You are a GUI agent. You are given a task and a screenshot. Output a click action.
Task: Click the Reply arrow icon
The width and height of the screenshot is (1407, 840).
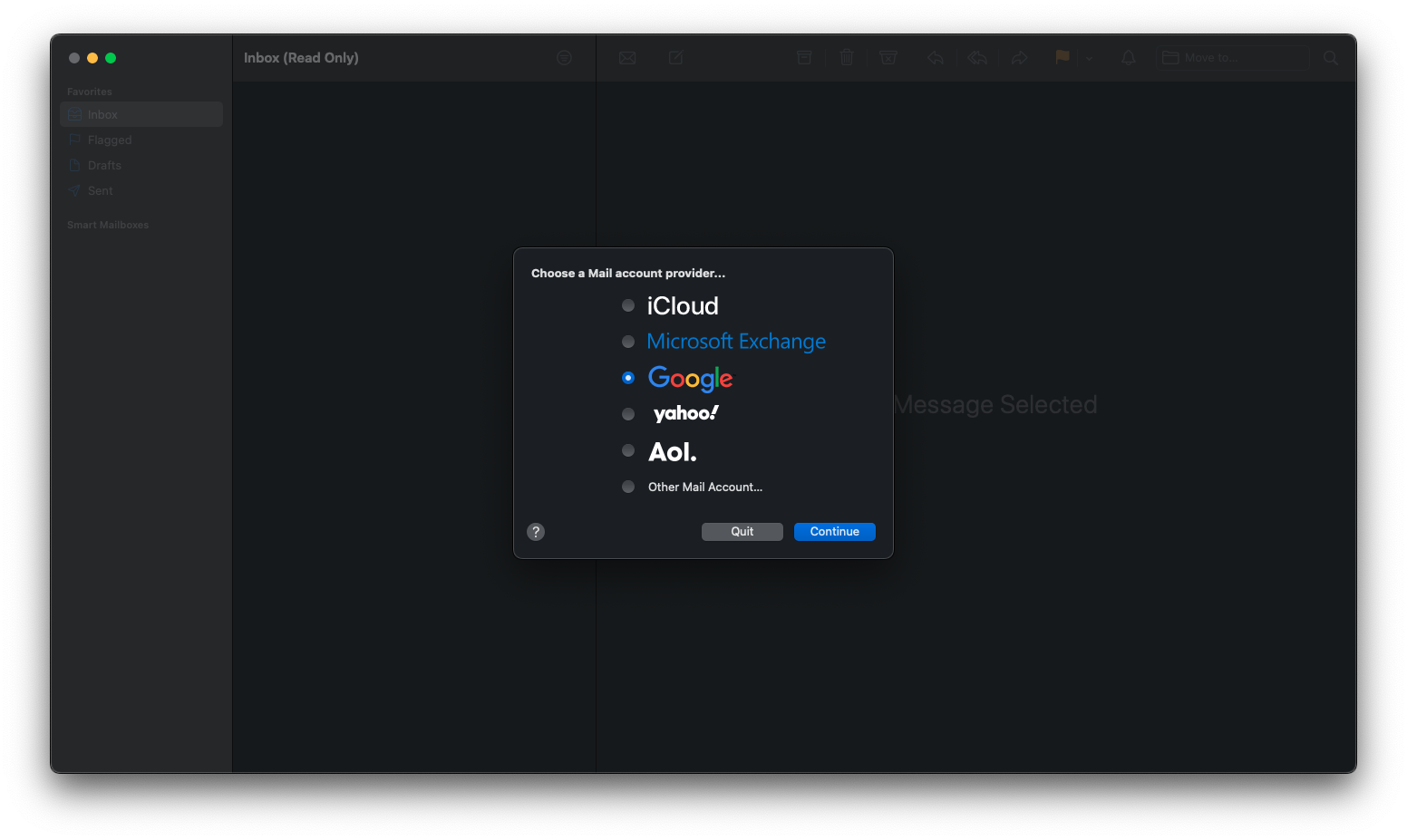tap(936, 58)
